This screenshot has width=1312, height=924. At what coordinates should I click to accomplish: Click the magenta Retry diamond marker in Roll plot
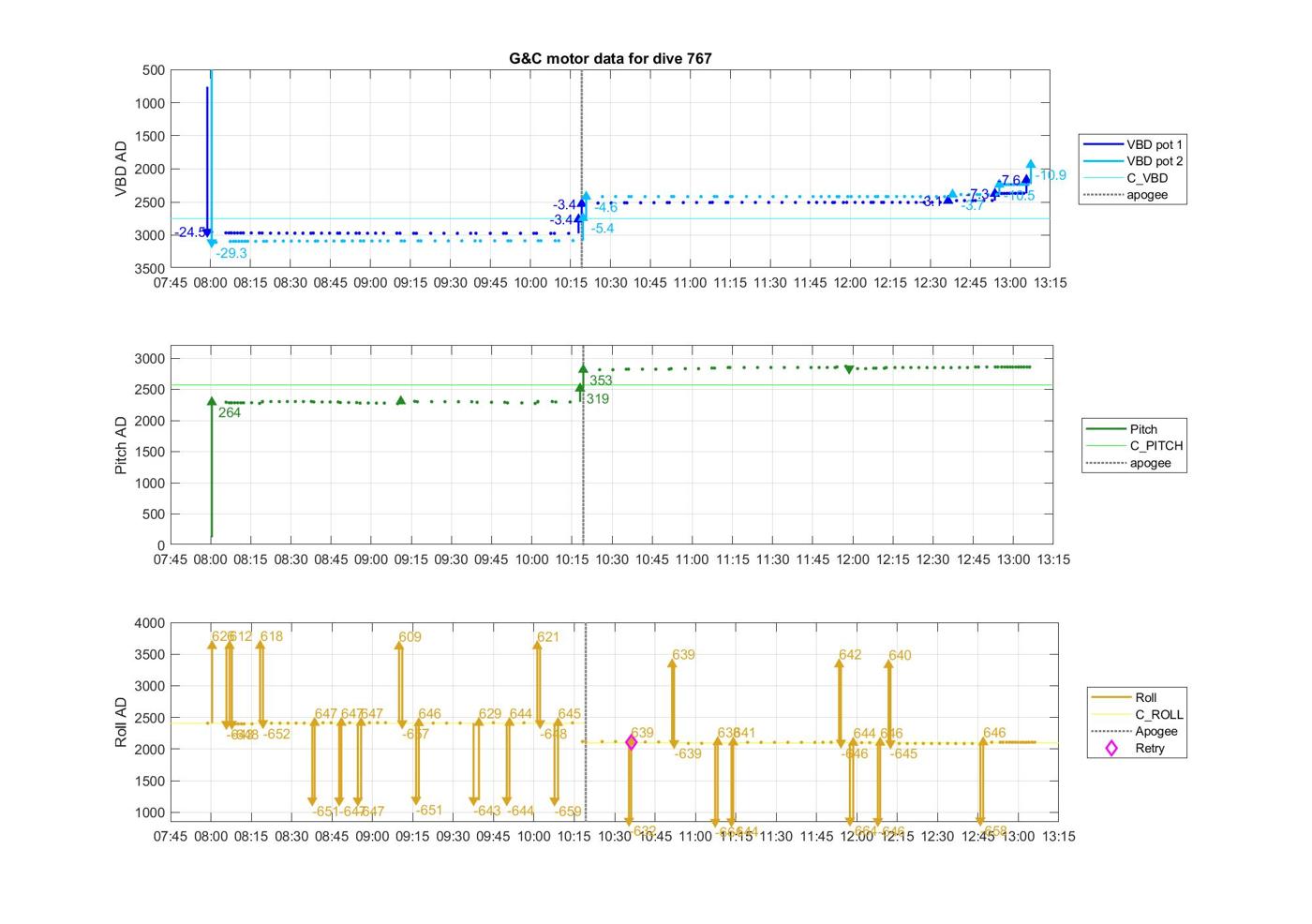coord(631,742)
